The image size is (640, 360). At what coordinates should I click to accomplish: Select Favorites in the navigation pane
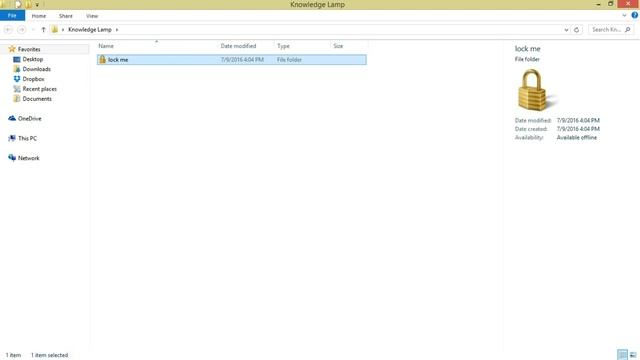29,49
